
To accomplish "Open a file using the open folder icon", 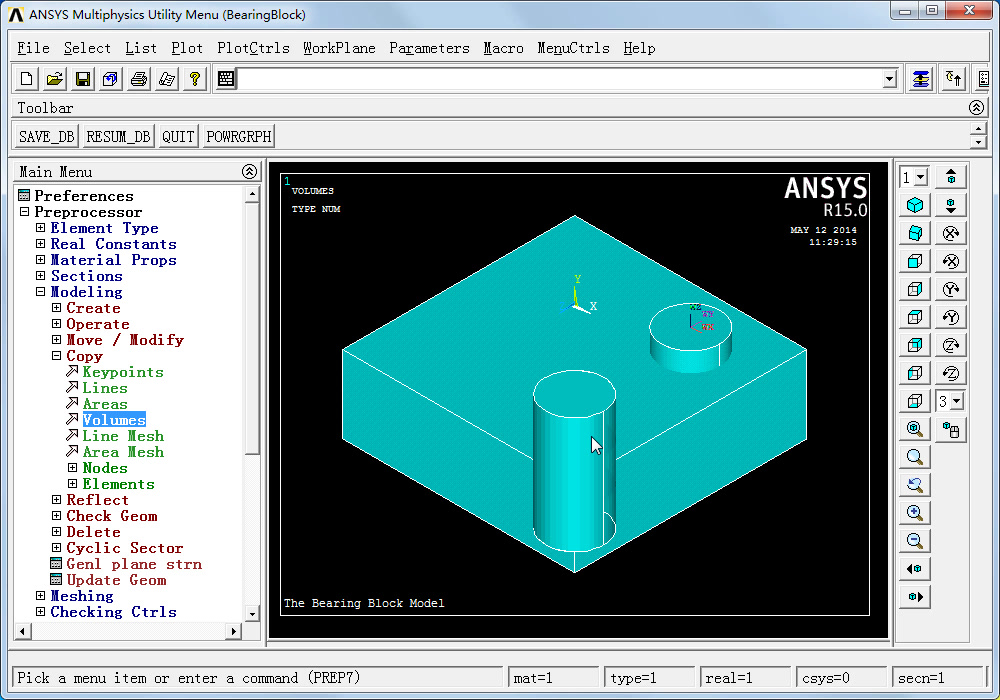I will tap(53, 78).
